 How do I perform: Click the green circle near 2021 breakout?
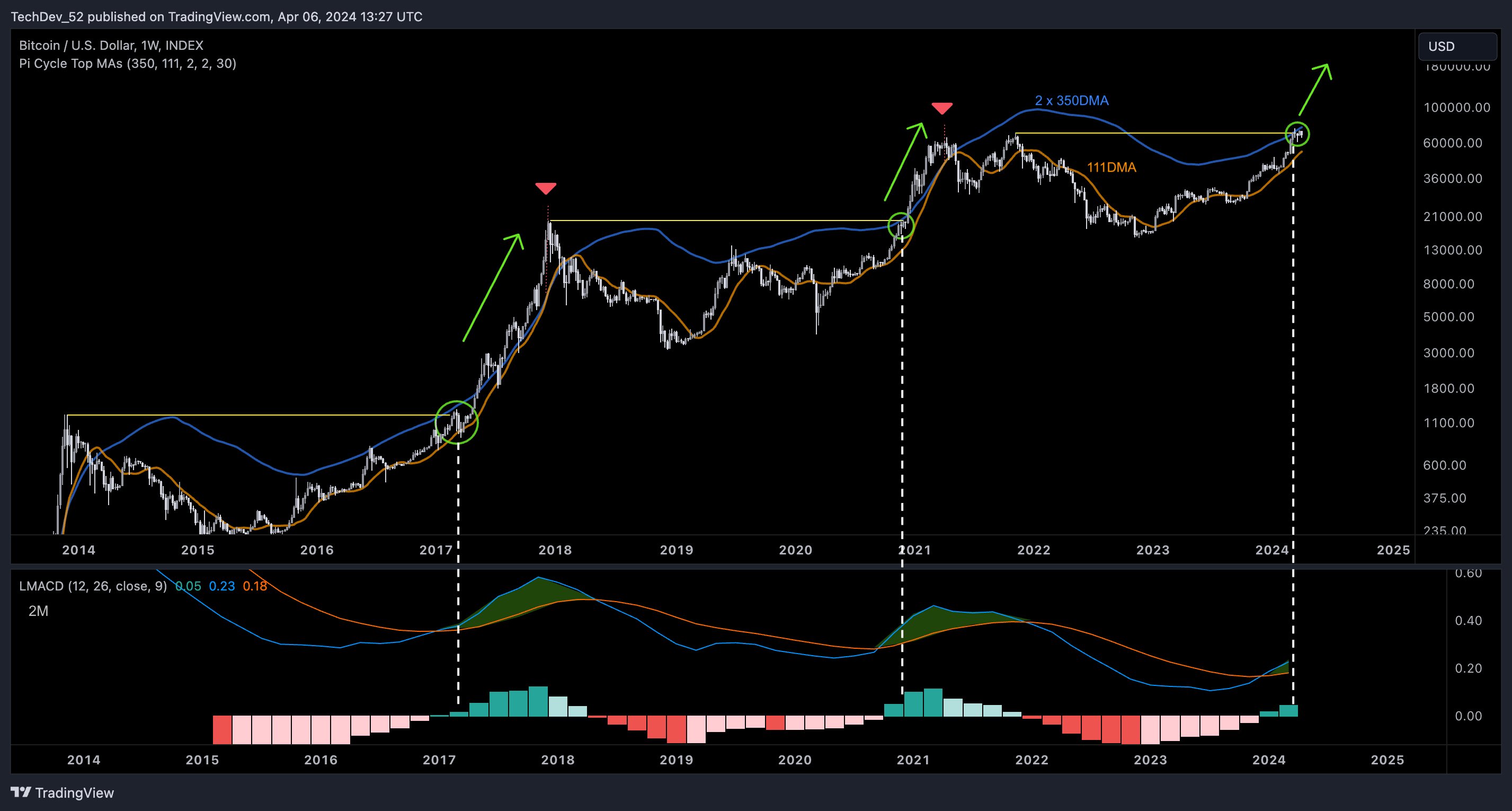pyautogui.click(x=901, y=225)
